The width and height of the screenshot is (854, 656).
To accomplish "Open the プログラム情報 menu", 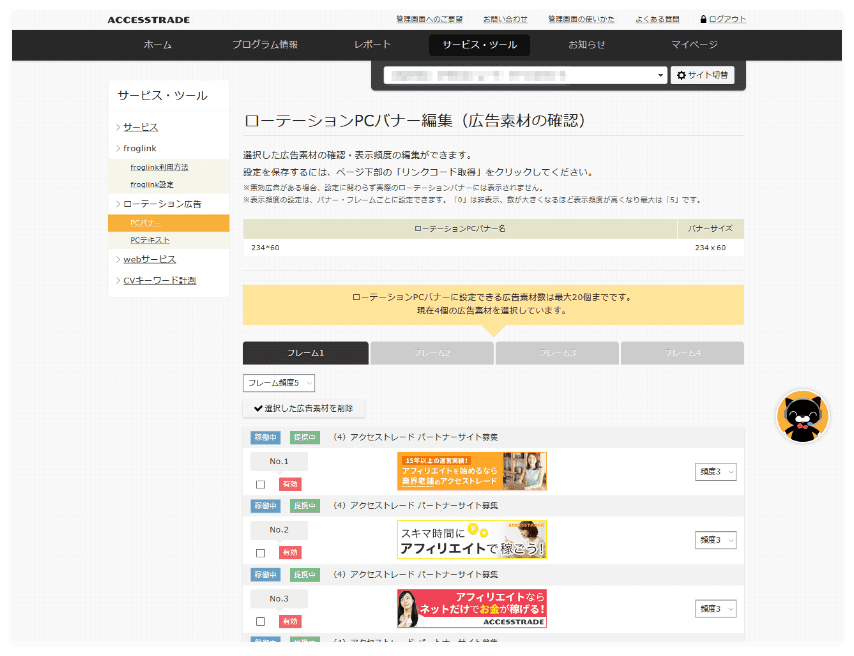I will point(265,45).
